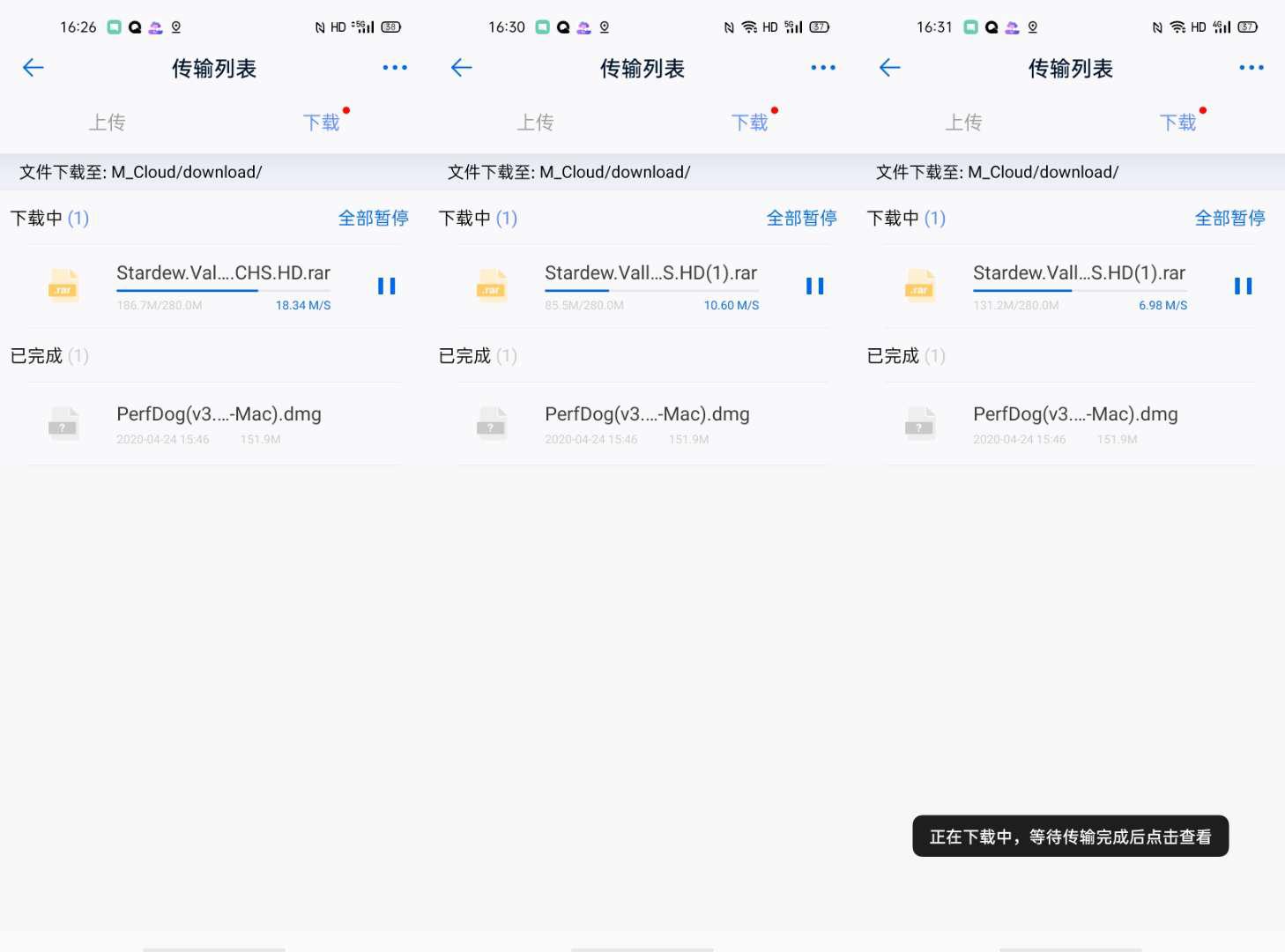Click 已完成 (1) header in 16:30 screen
This screenshot has height=952, width=1285.
point(479,356)
